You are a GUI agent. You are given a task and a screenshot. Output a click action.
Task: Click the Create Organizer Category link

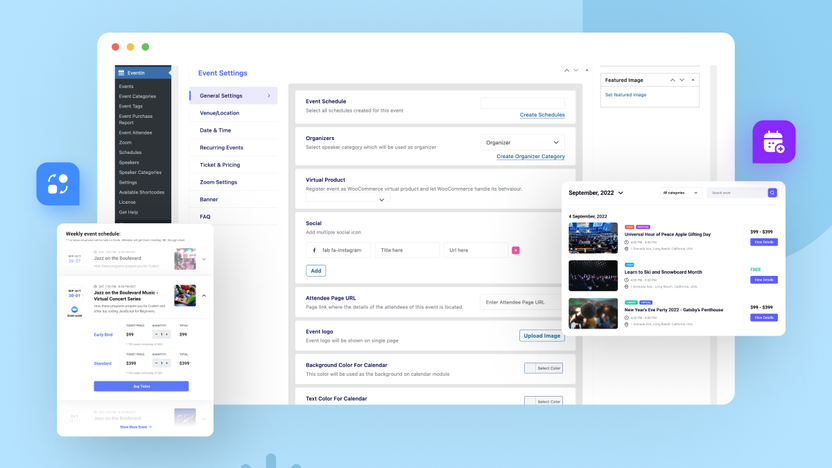coord(530,156)
